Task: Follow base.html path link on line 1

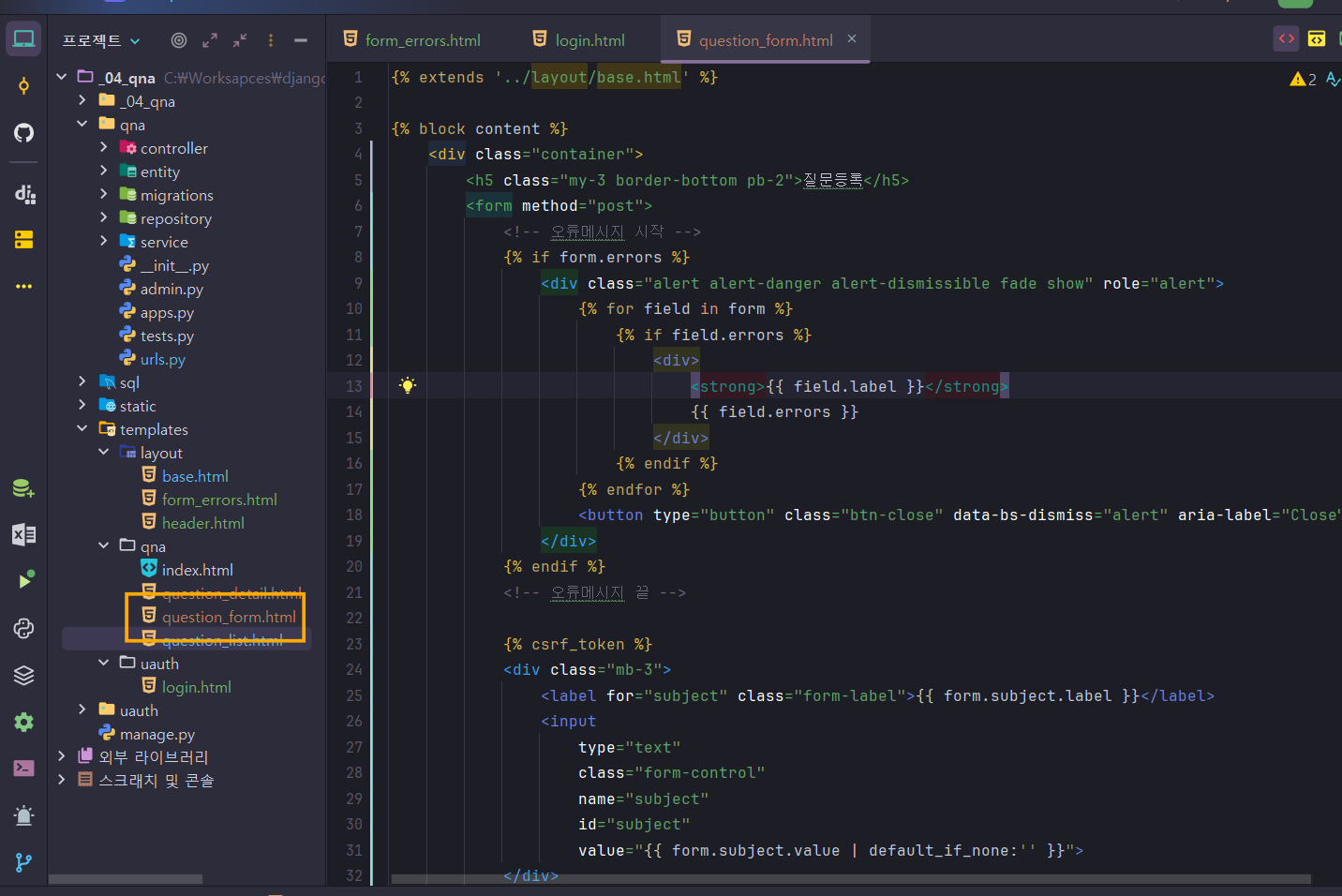Action: coord(638,77)
